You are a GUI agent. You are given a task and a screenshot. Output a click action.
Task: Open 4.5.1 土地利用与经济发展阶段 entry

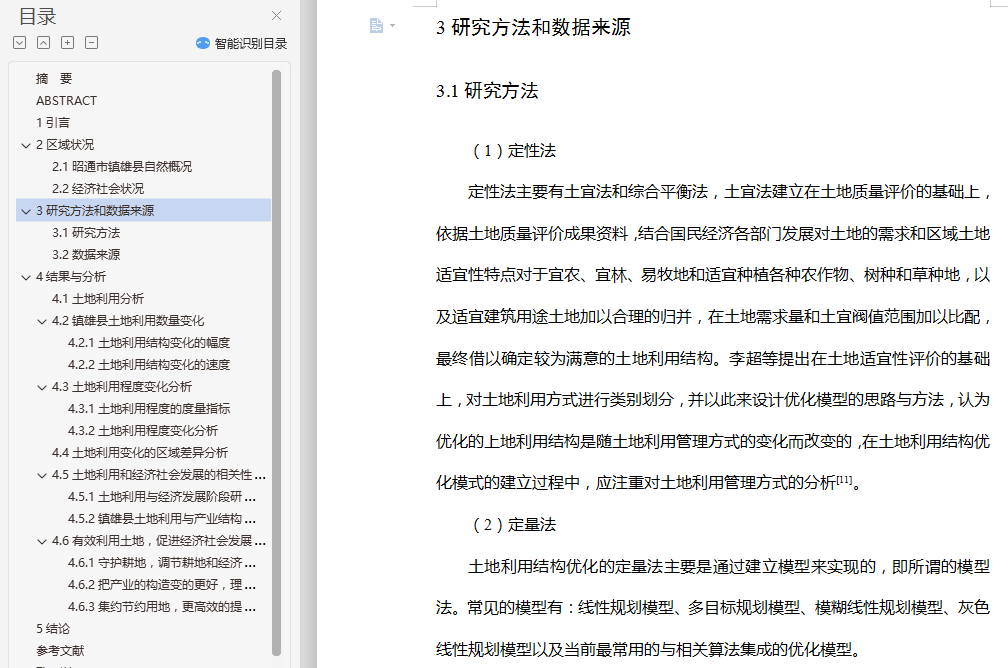162,496
